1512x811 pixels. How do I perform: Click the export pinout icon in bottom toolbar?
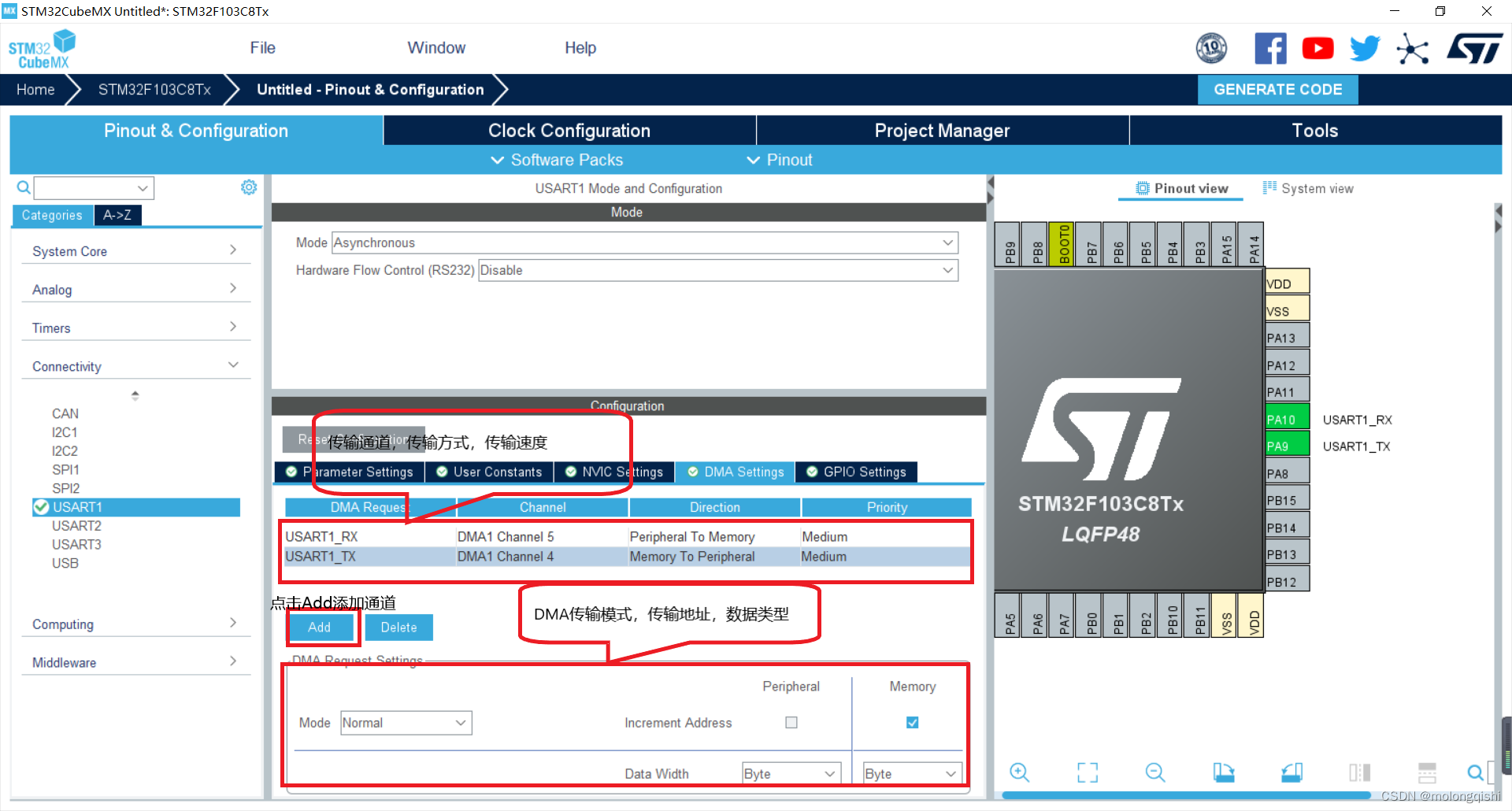1224,772
